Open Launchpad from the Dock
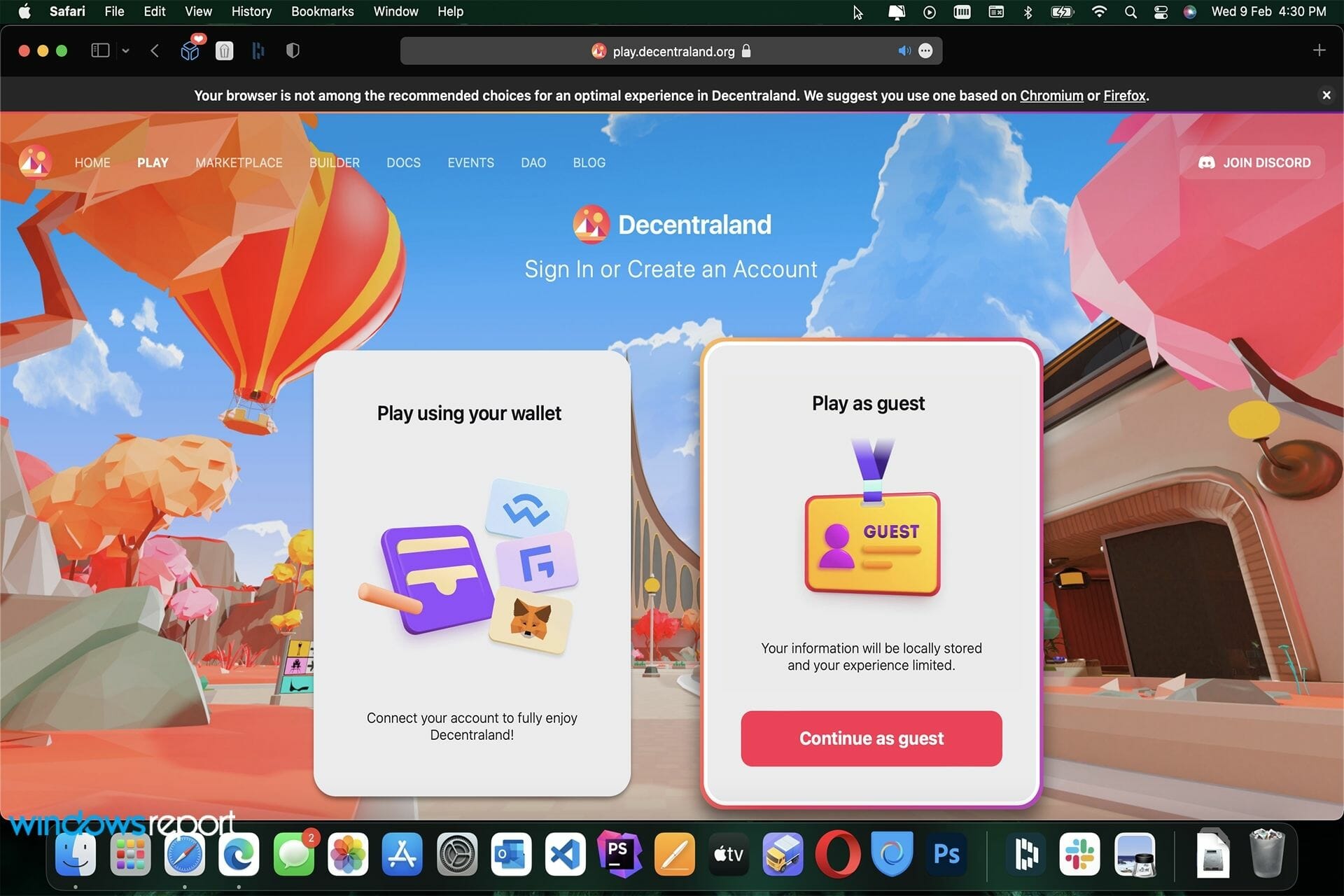The image size is (1344, 896). point(130,854)
